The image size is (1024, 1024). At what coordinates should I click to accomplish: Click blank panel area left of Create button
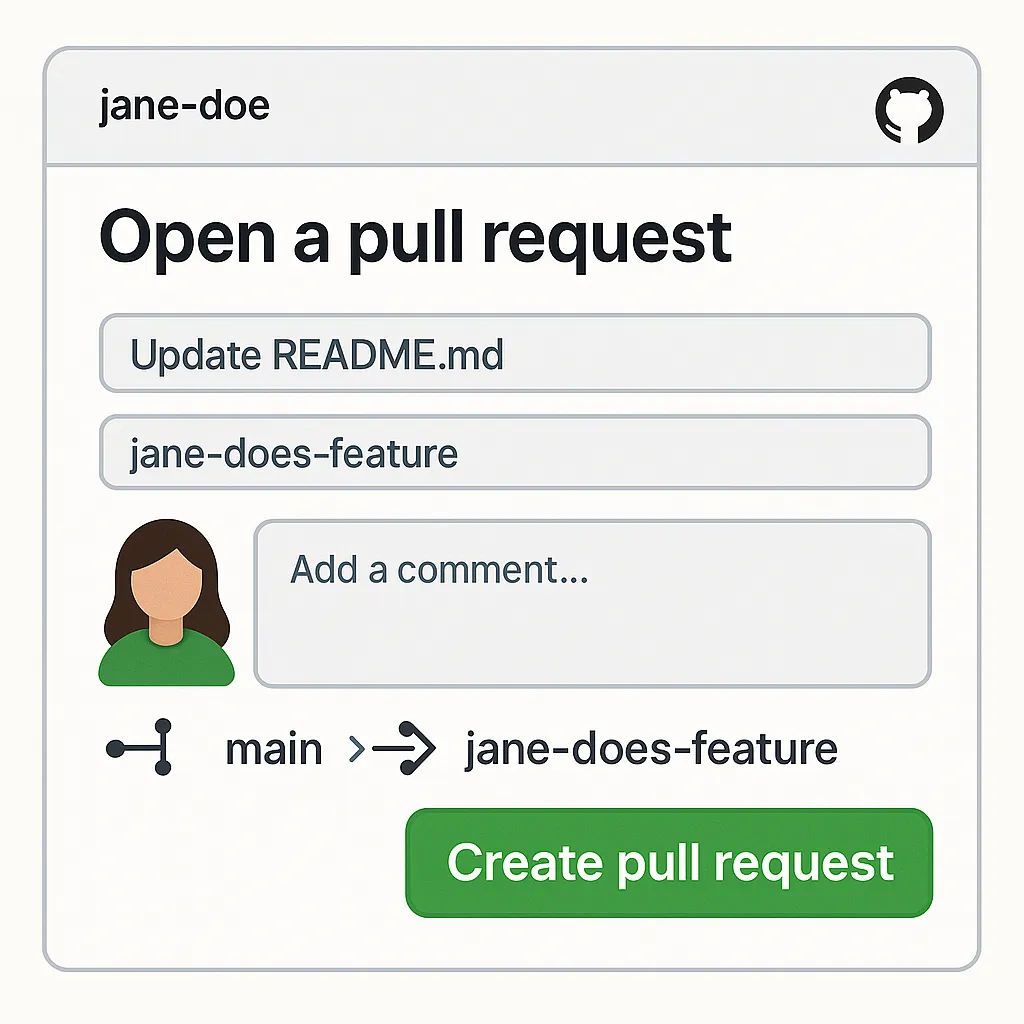tap(230, 862)
